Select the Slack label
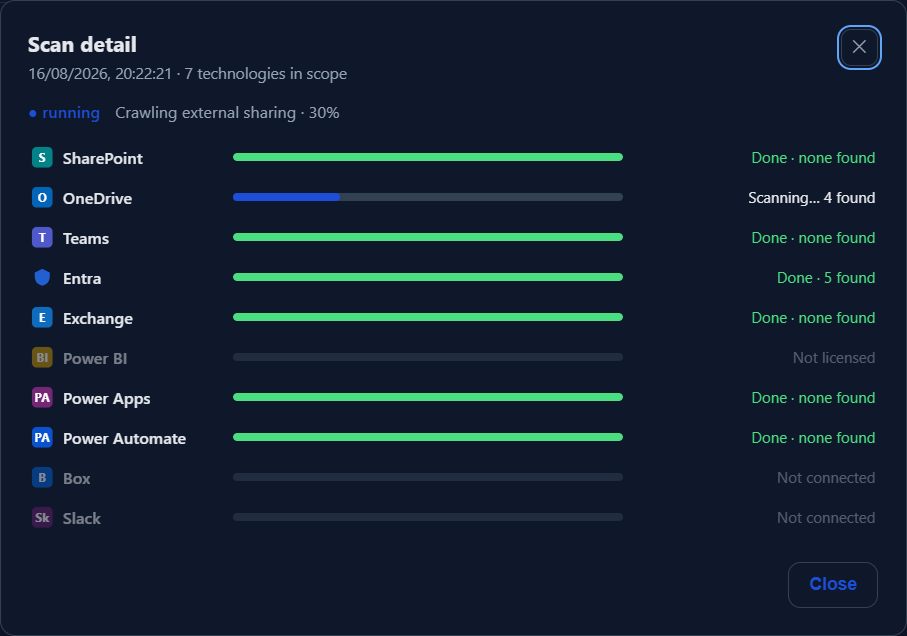The image size is (907, 636). pos(82,519)
